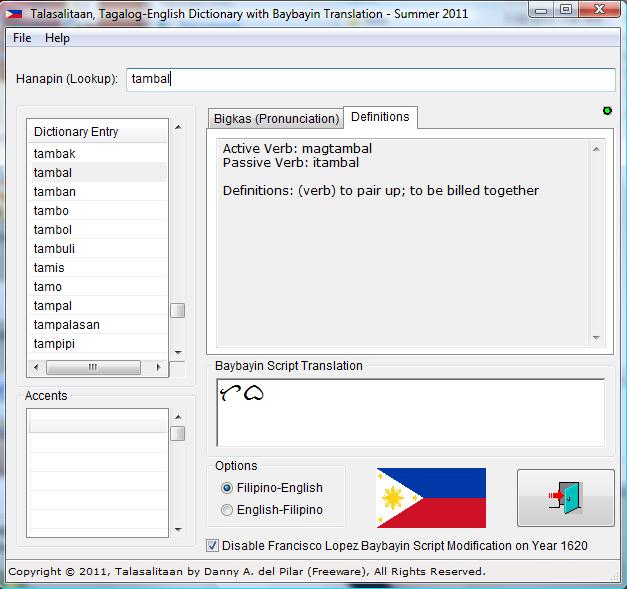627x589 pixels.
Task: Select 'tambol' in the dictionary list
Action: tap(98, 230)
